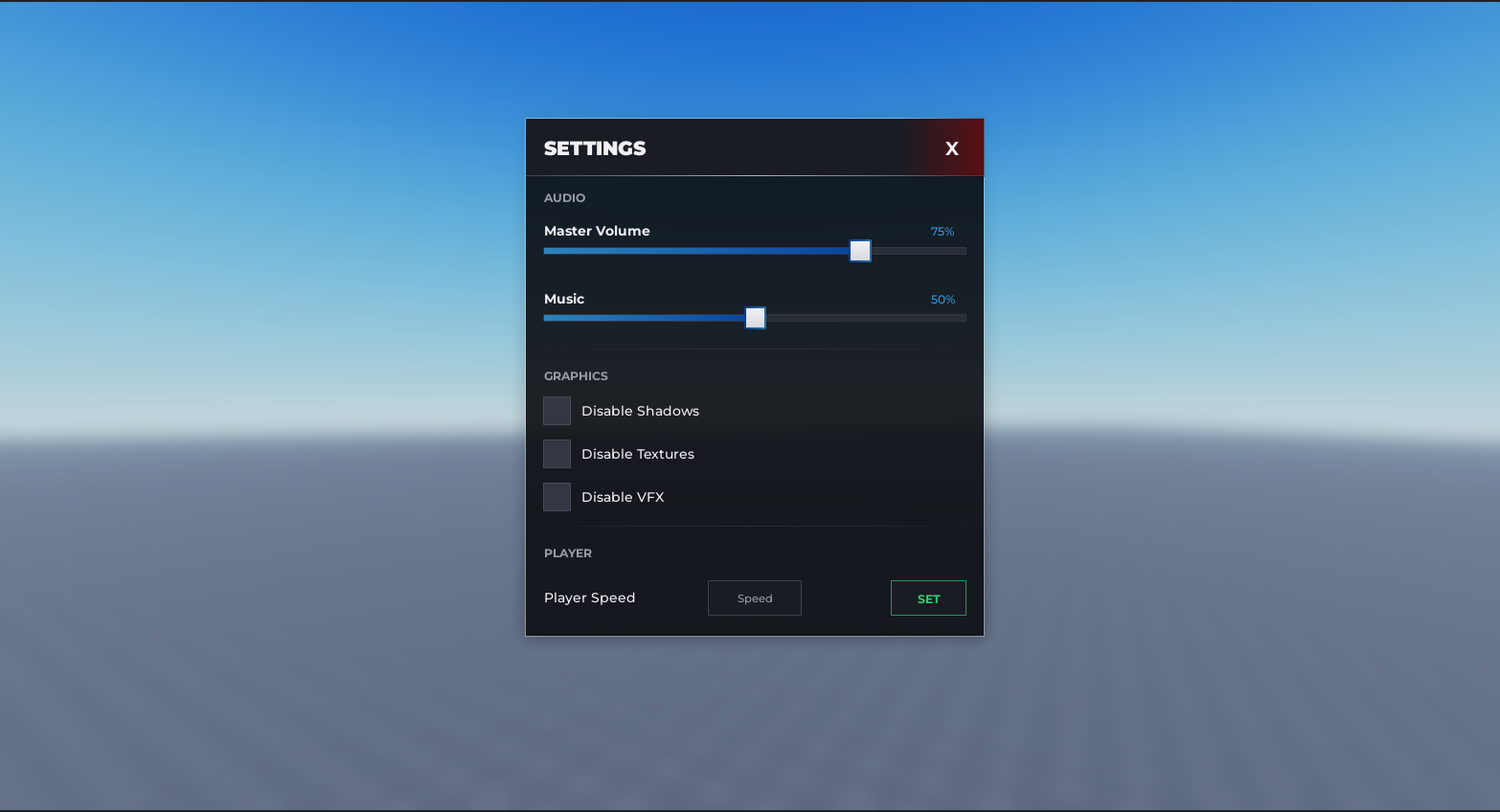
Task: Click the Disable VFX label text
Action: (x=623, y=497)
